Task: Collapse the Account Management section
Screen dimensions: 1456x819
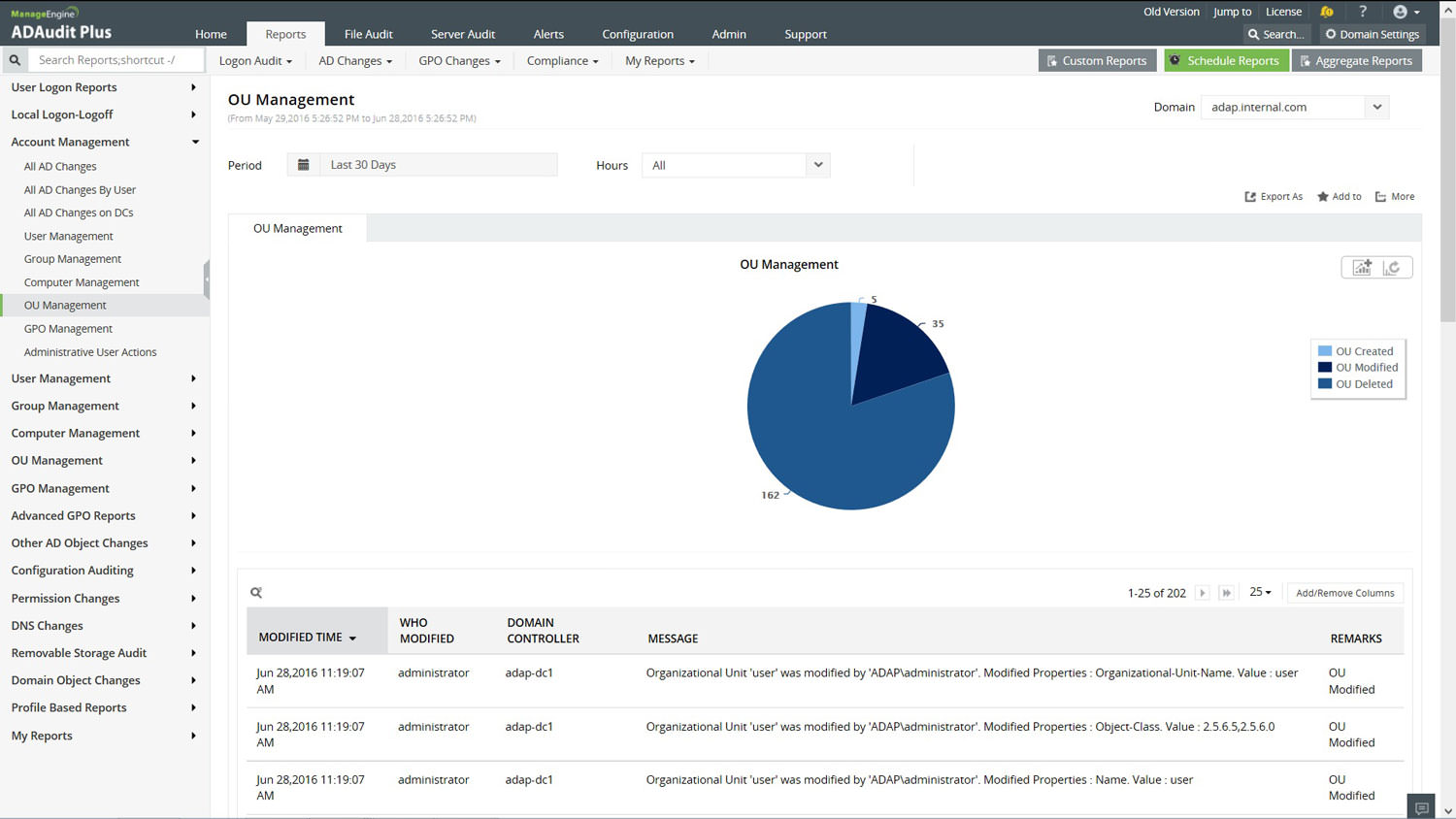Action: click(195, 142)
